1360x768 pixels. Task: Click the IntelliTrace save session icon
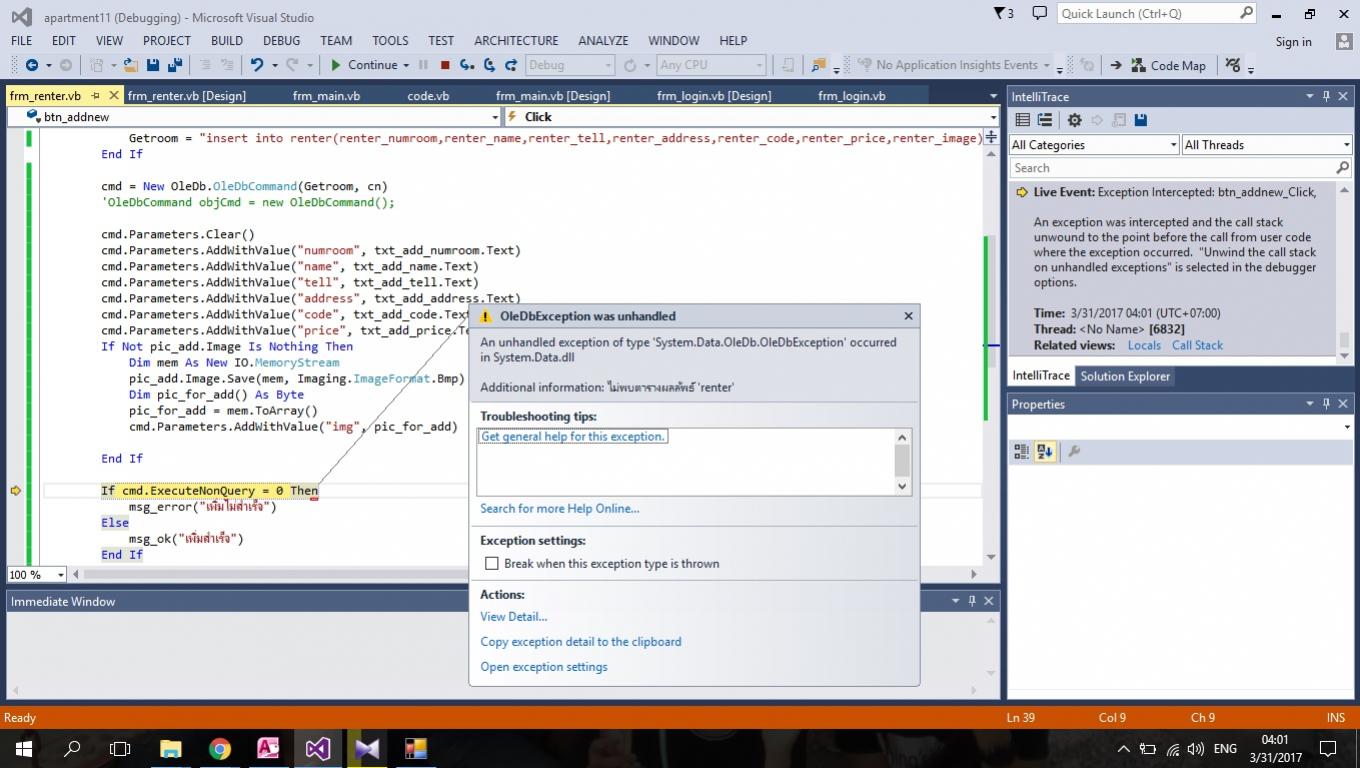coord(1140,120)
